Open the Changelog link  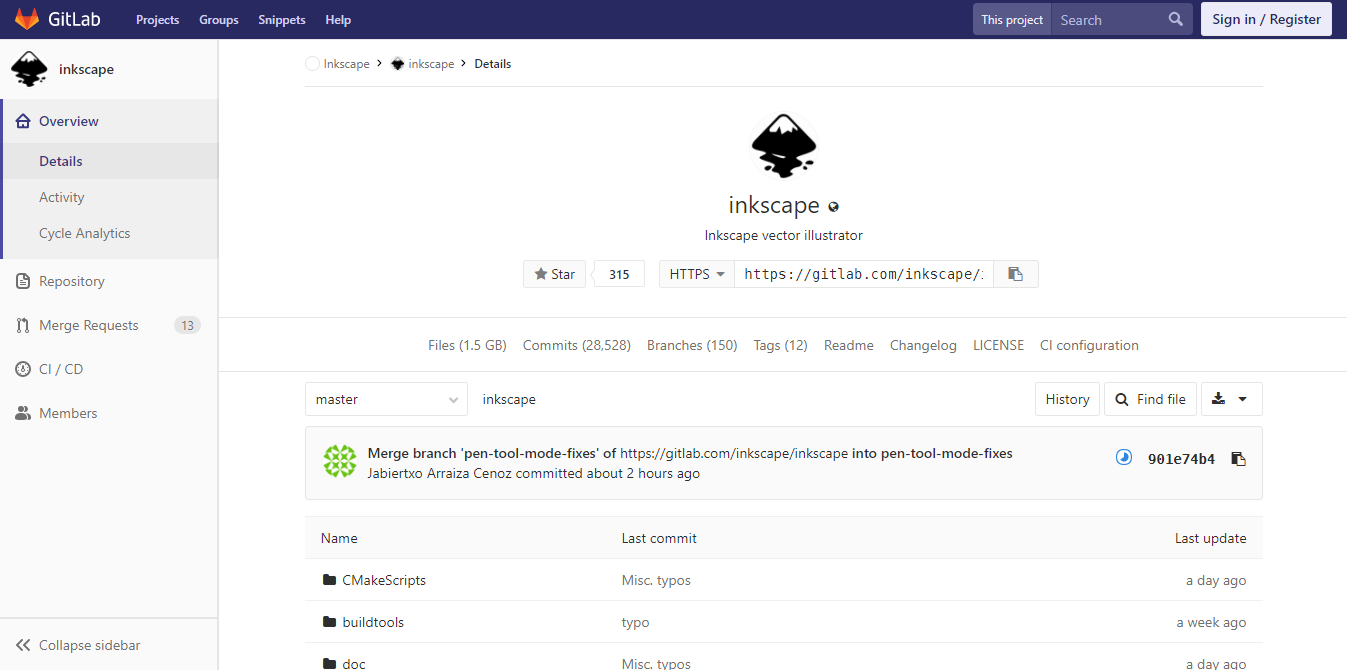(x=923, y=345)
